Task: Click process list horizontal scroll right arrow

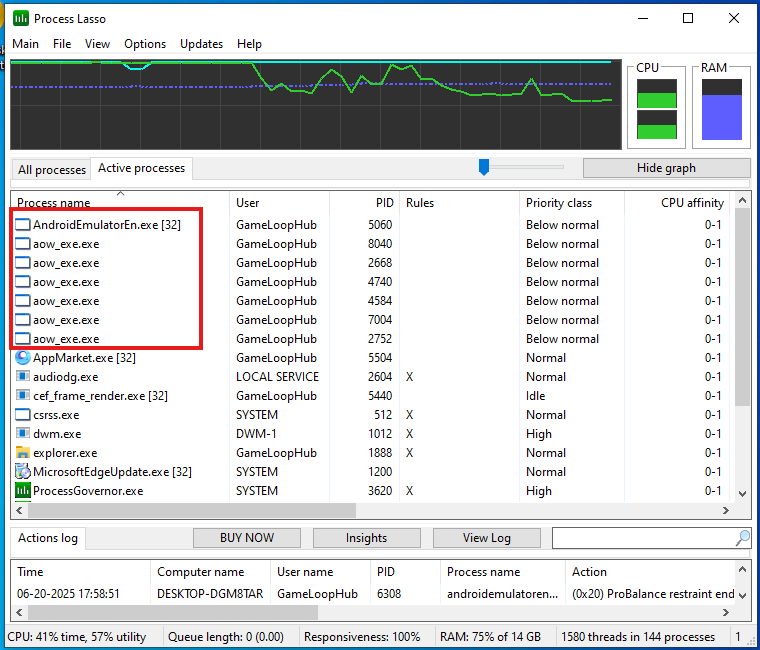Action: [726, 510]
